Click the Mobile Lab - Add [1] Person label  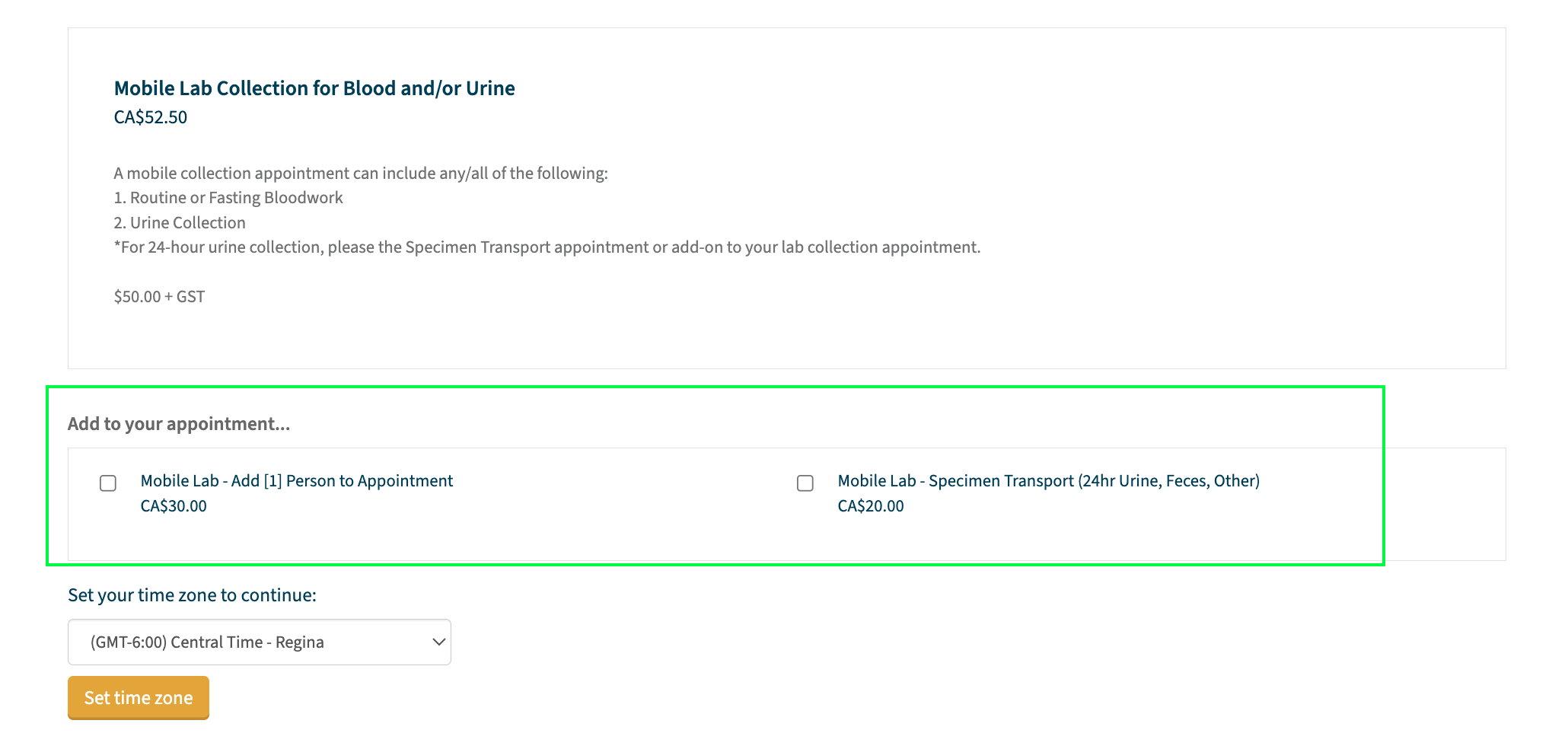[x=297, y=481]
